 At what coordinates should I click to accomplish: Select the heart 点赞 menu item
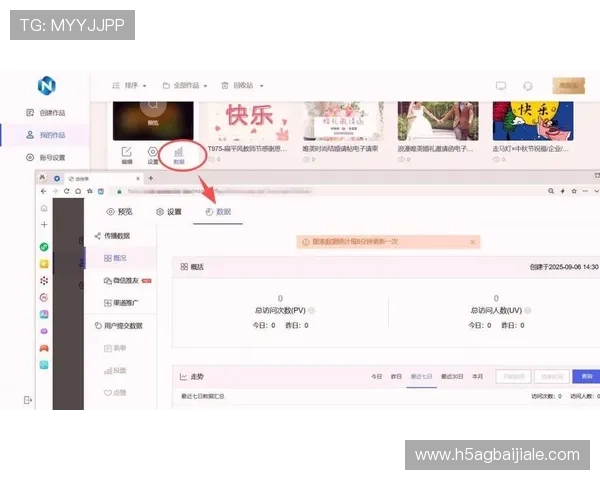click(115, 393)
